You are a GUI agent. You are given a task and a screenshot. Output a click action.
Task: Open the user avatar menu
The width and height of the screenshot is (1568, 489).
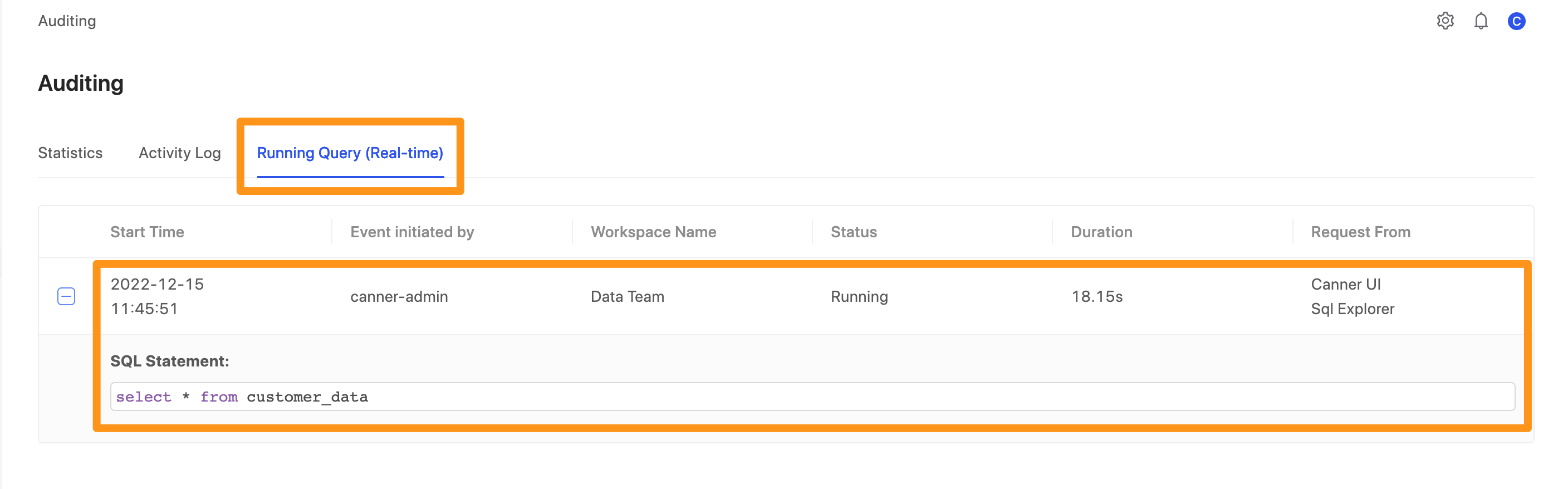[x=1516, y=21]
